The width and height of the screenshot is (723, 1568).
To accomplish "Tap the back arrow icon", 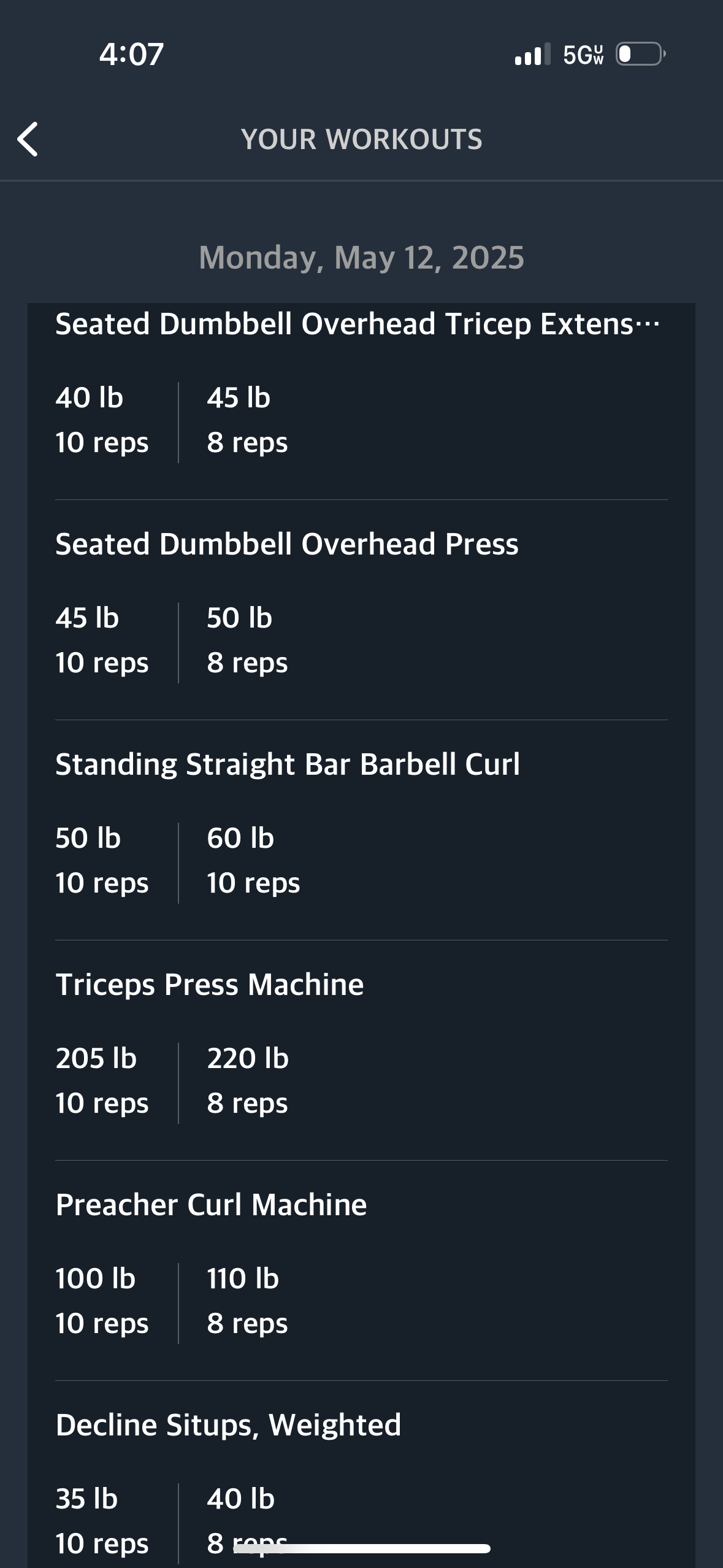I will (x=28, y=139).
